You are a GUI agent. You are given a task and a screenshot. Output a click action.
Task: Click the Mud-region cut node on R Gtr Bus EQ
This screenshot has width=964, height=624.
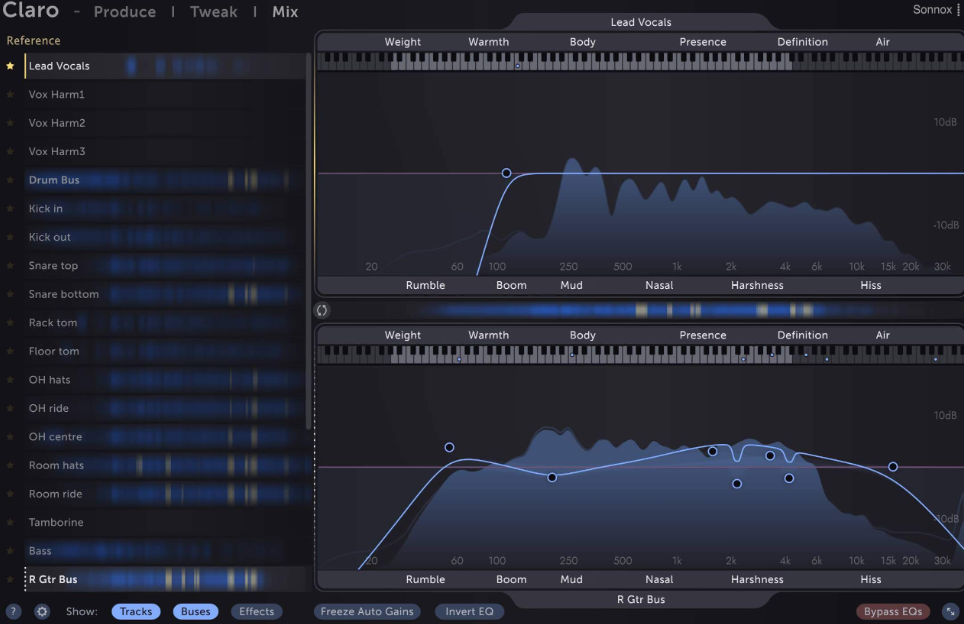click(x=552, y=478)
